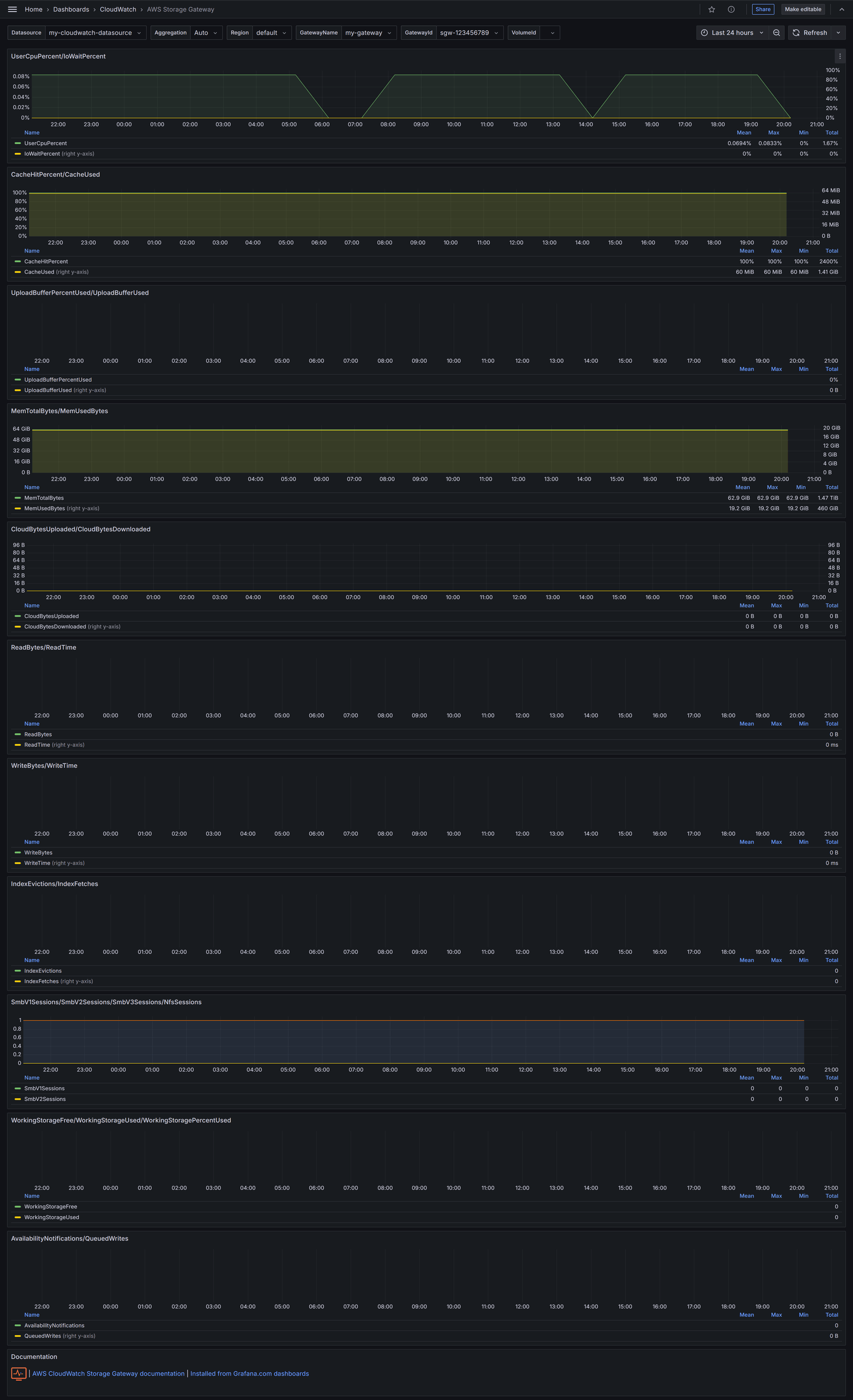Open the hamburger navigation menu

point(12,10)
